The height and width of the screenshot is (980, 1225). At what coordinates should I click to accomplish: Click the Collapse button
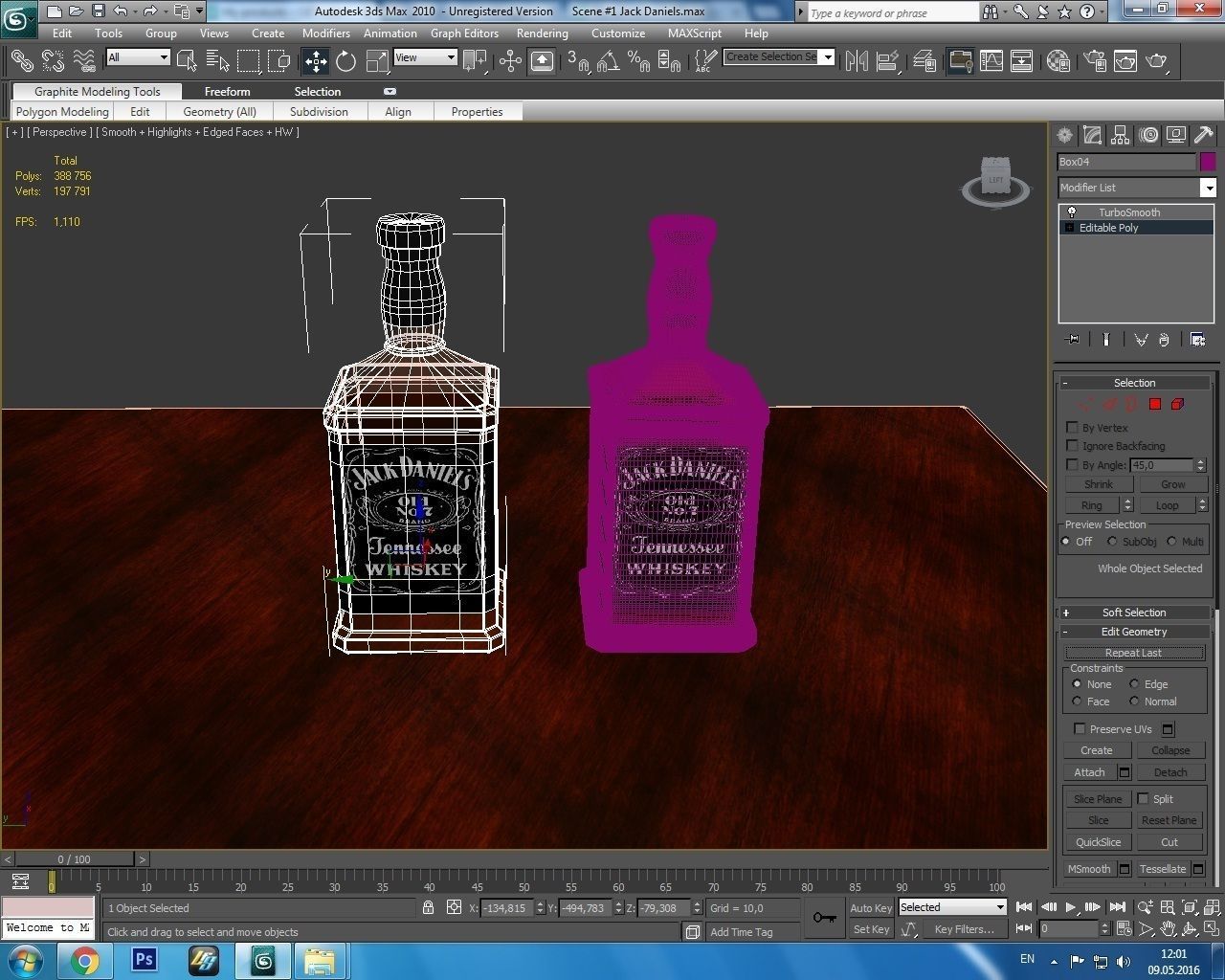click(1169, 750)
